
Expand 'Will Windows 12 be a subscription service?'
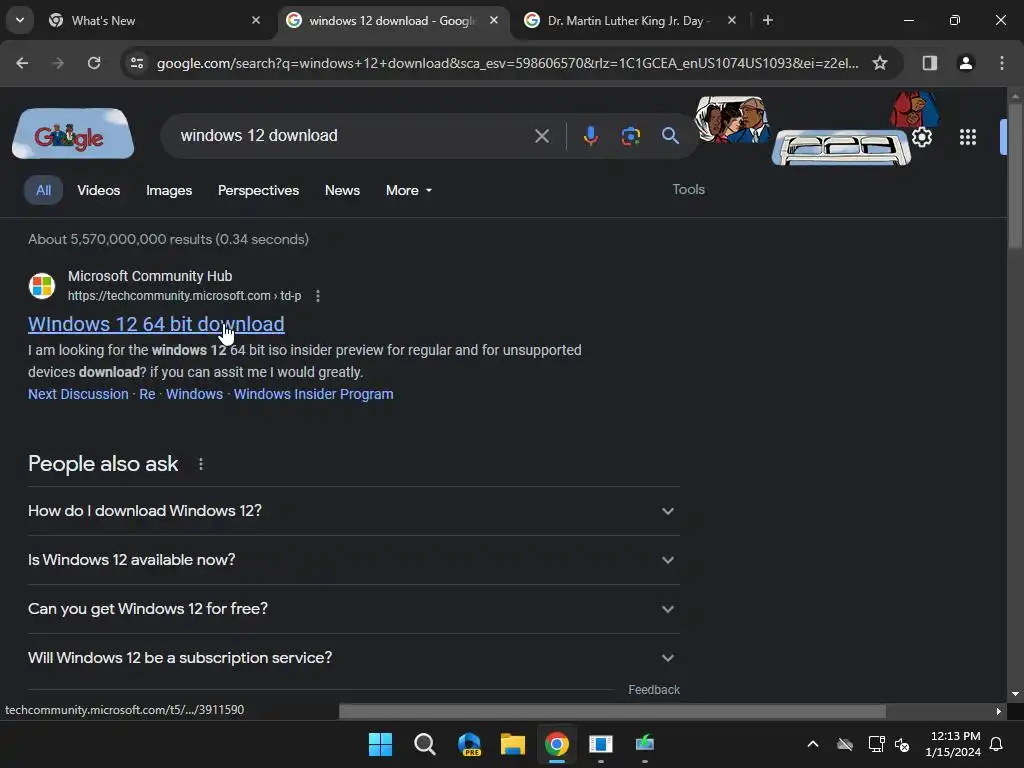click(353, 658)
